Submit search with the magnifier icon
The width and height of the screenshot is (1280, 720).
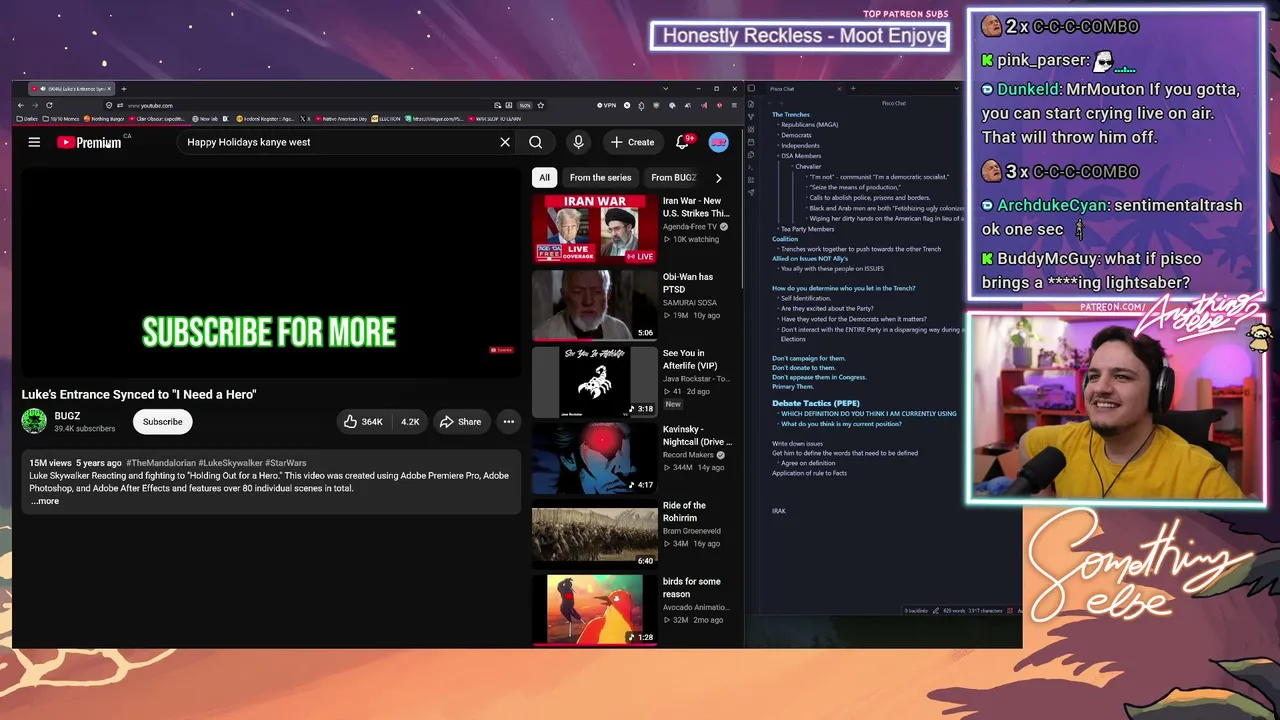pos(536,142)
